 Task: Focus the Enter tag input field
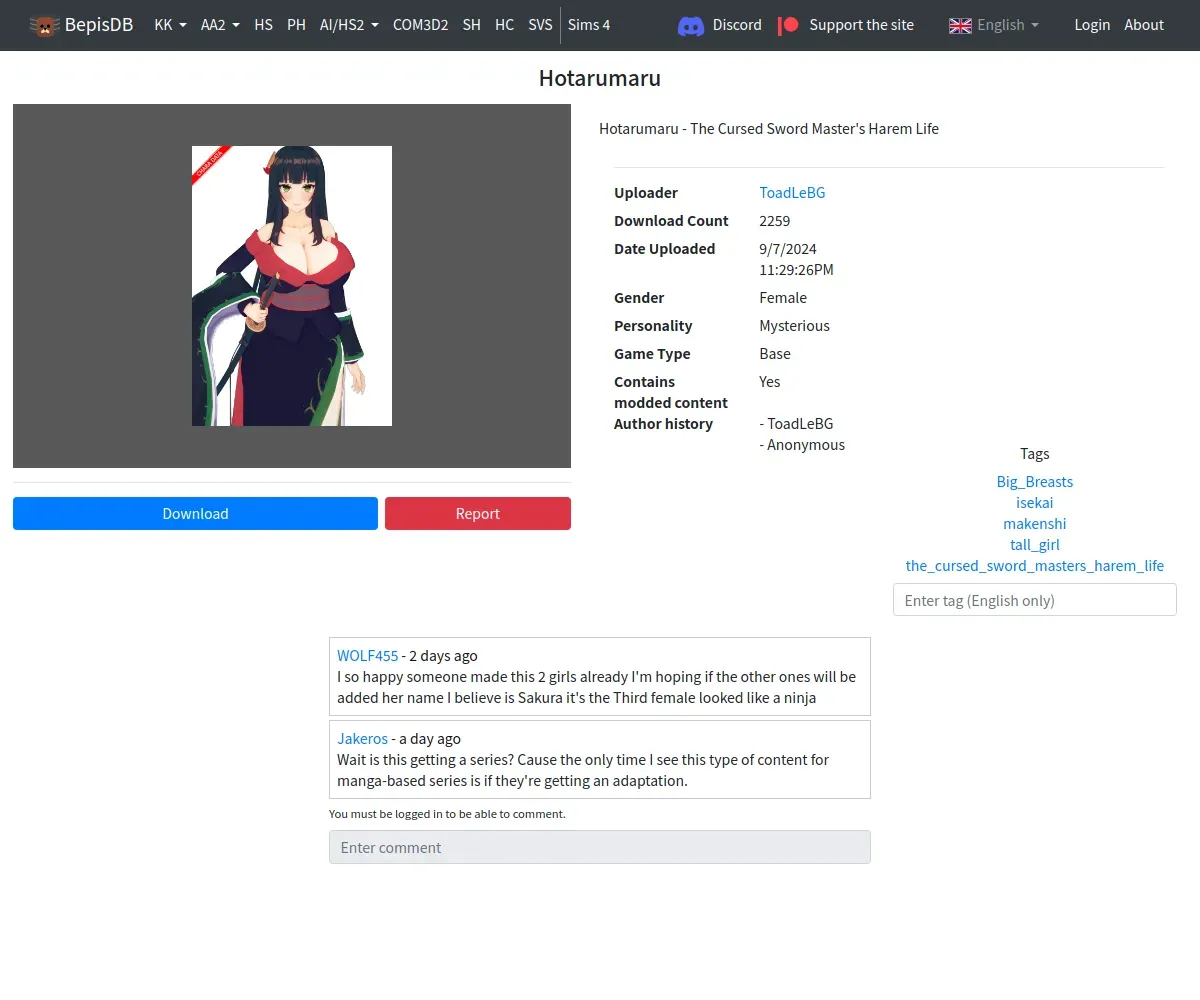click(1035, 600)
